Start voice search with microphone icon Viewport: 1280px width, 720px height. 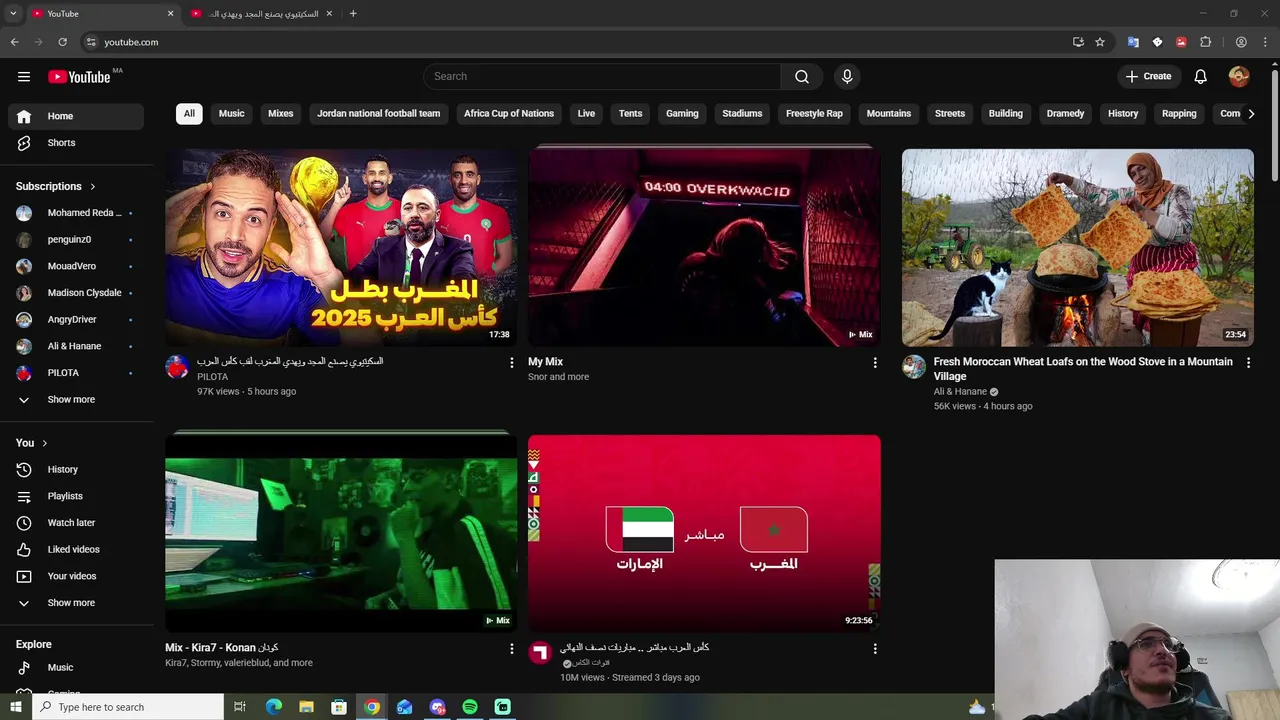pos(847,76)
